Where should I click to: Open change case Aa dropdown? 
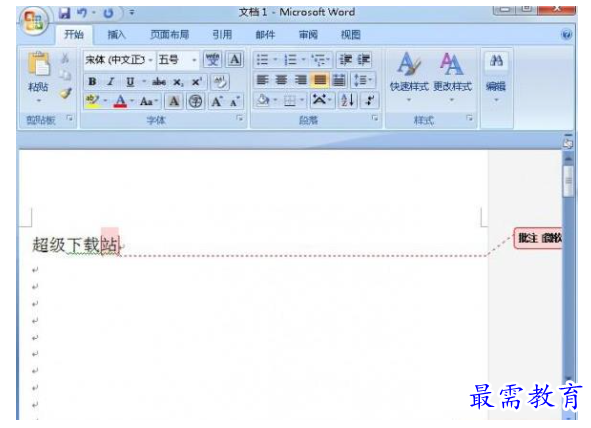tap(149, 101)
